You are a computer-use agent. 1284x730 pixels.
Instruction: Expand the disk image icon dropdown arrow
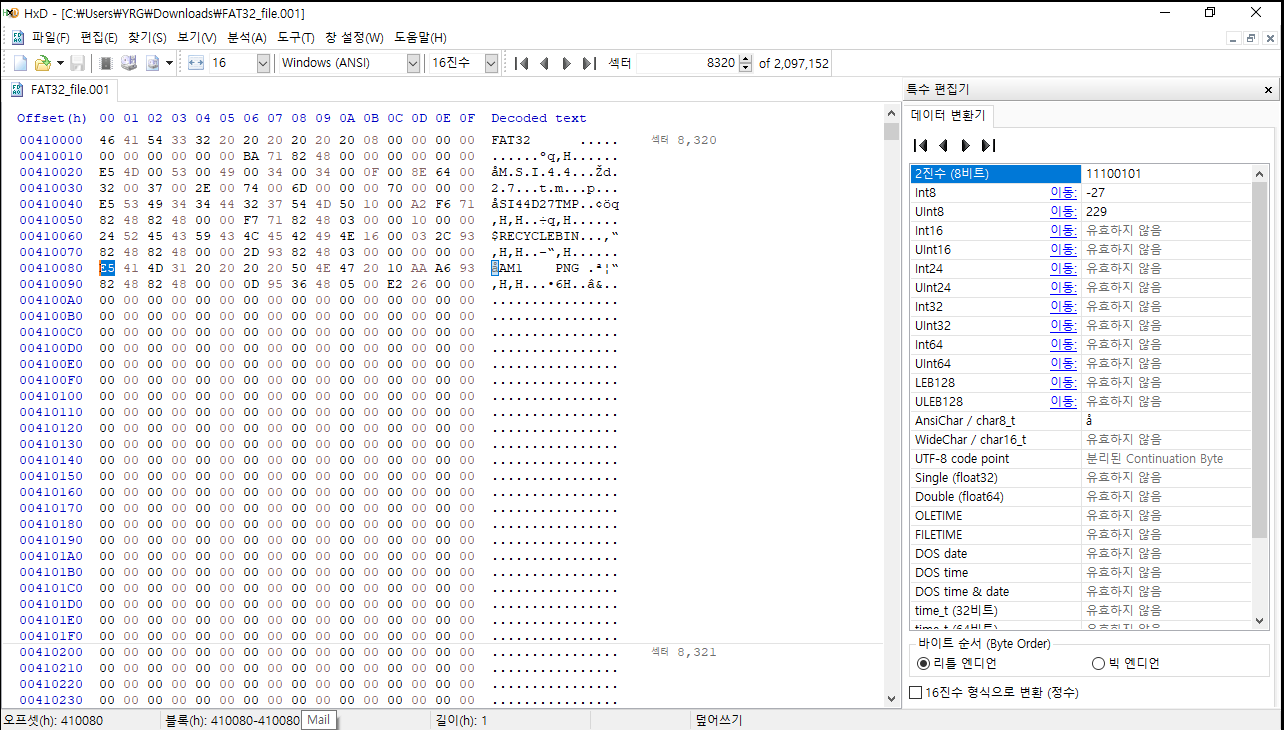[169, 63]
